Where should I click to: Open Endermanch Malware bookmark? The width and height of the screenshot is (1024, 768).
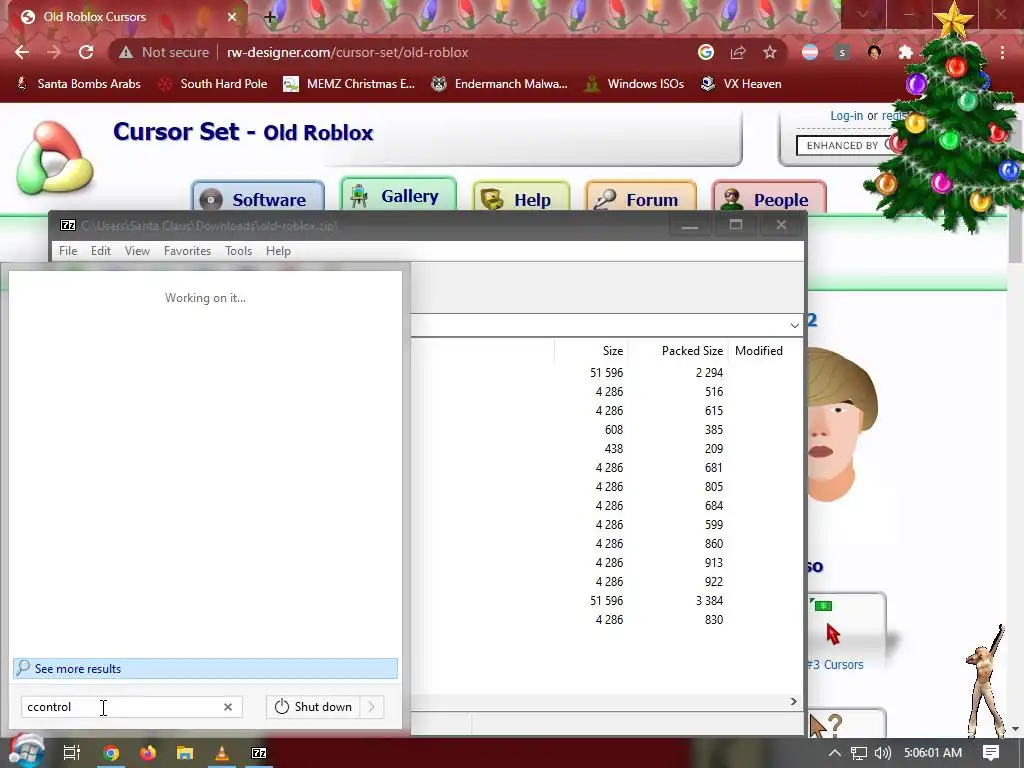(500, 84)
